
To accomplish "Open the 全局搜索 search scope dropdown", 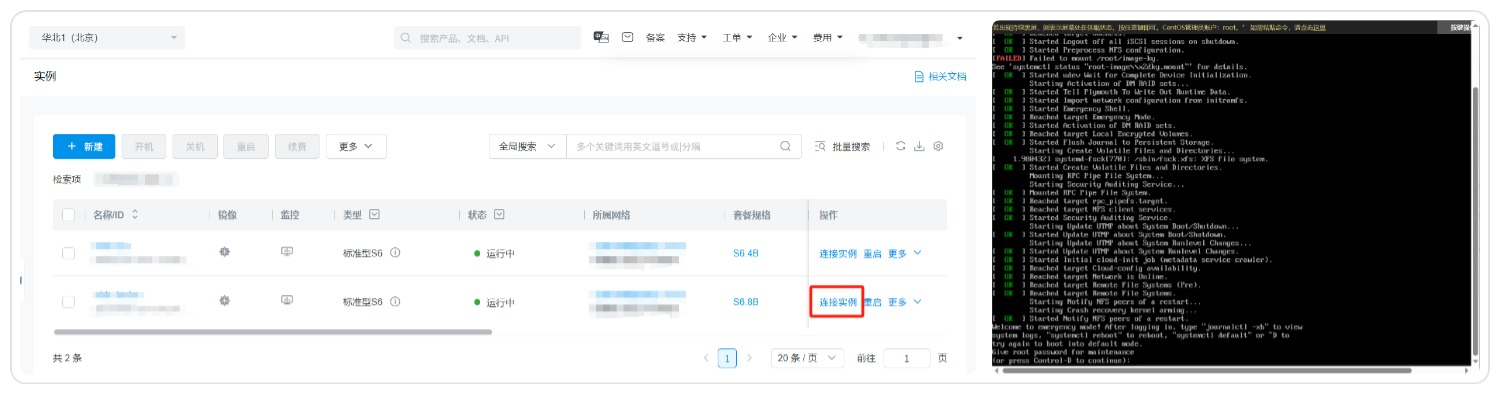I will coord(527,146).
